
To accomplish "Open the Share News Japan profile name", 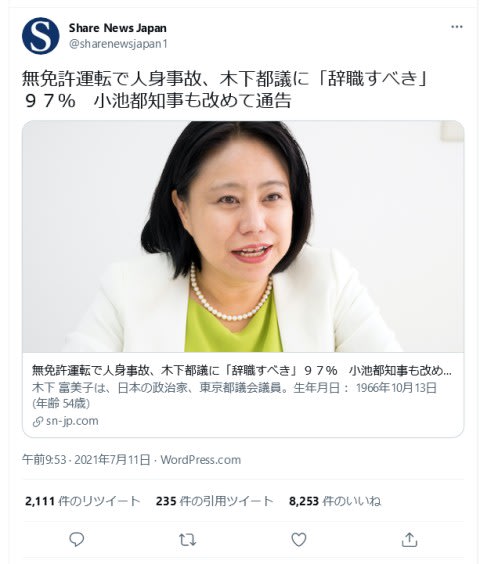I will 118,28.
